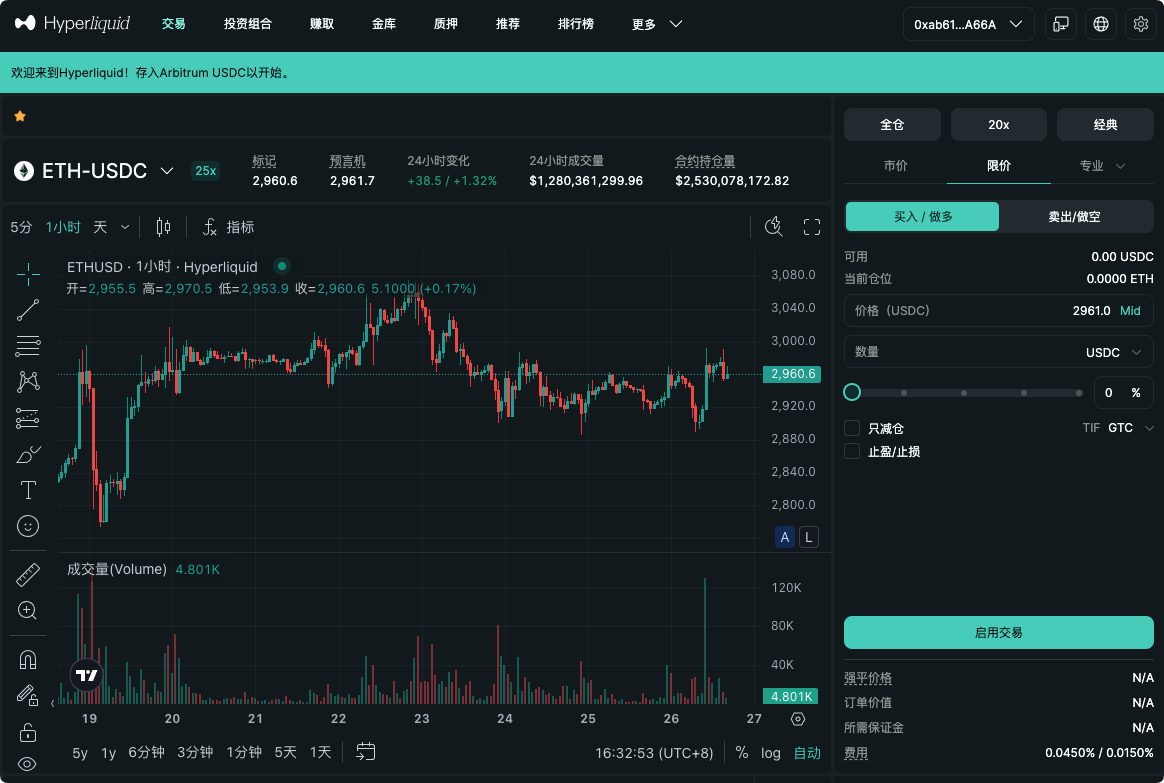
Task: Select the text annotation tool
Action: pyautogui.click(x=27, y=490)
